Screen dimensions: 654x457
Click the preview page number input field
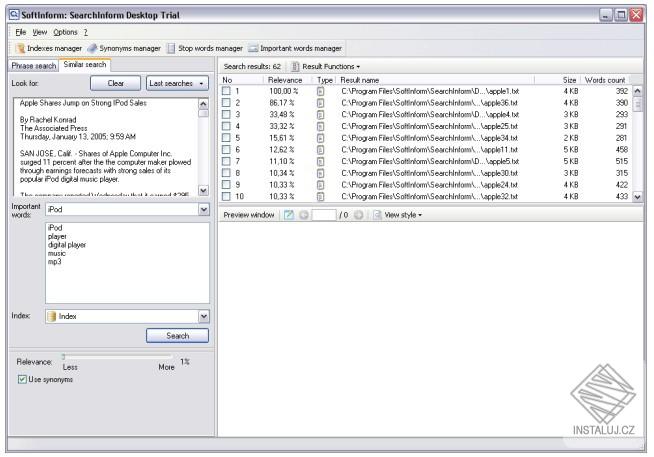[x=324, y=215]
